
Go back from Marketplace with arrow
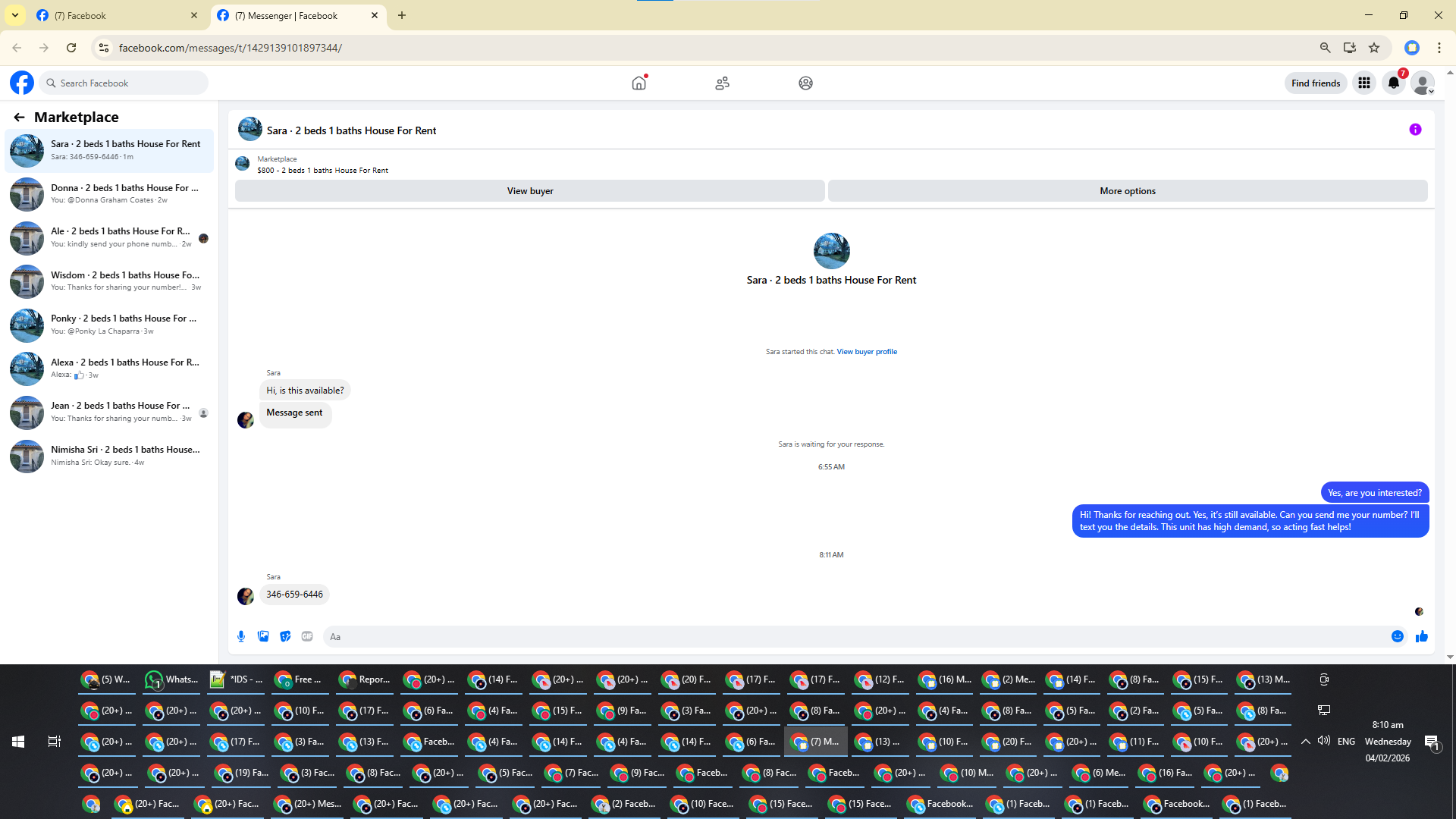point(19,117)
